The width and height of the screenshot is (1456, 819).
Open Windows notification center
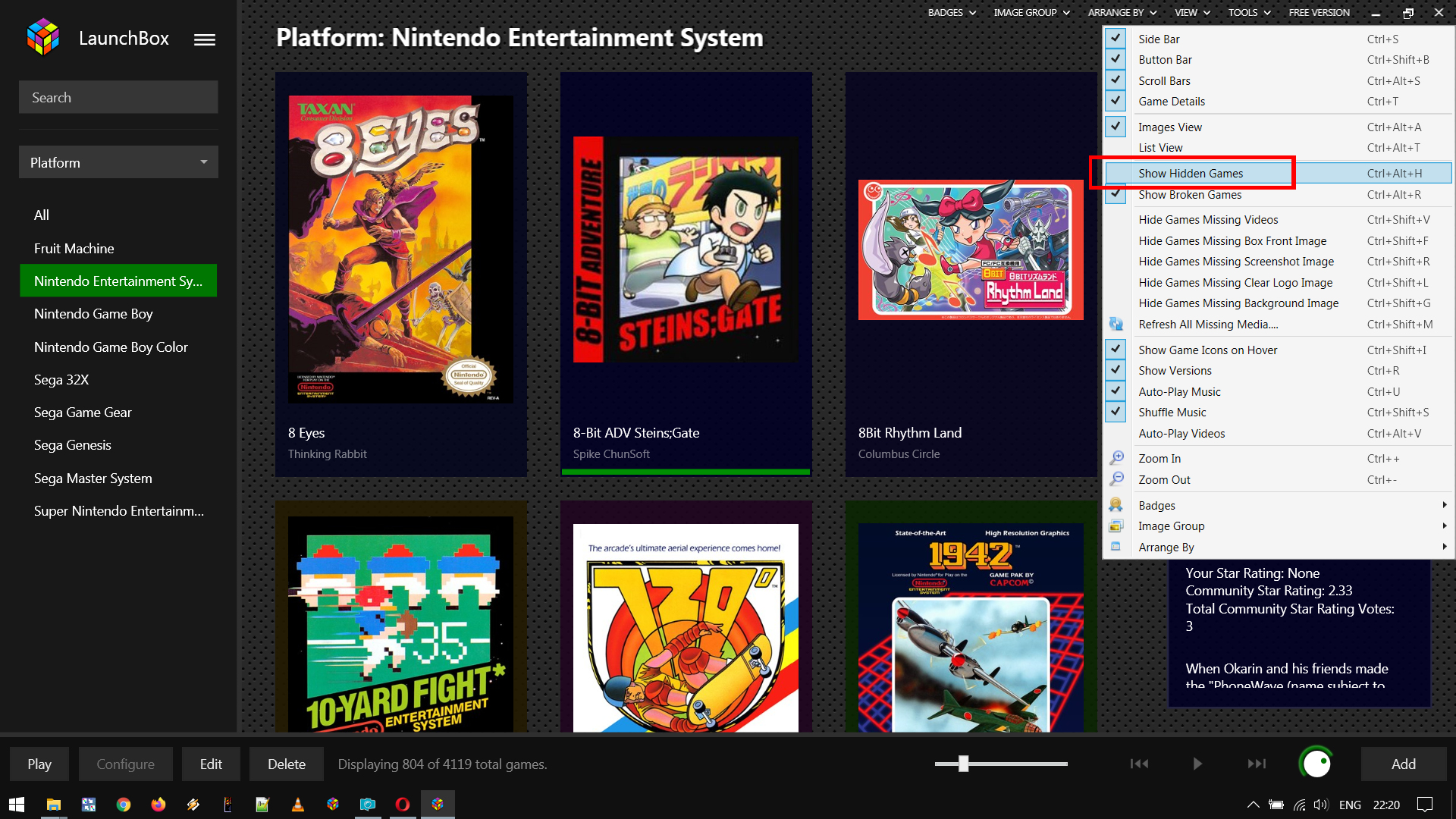click(1425, 805)
